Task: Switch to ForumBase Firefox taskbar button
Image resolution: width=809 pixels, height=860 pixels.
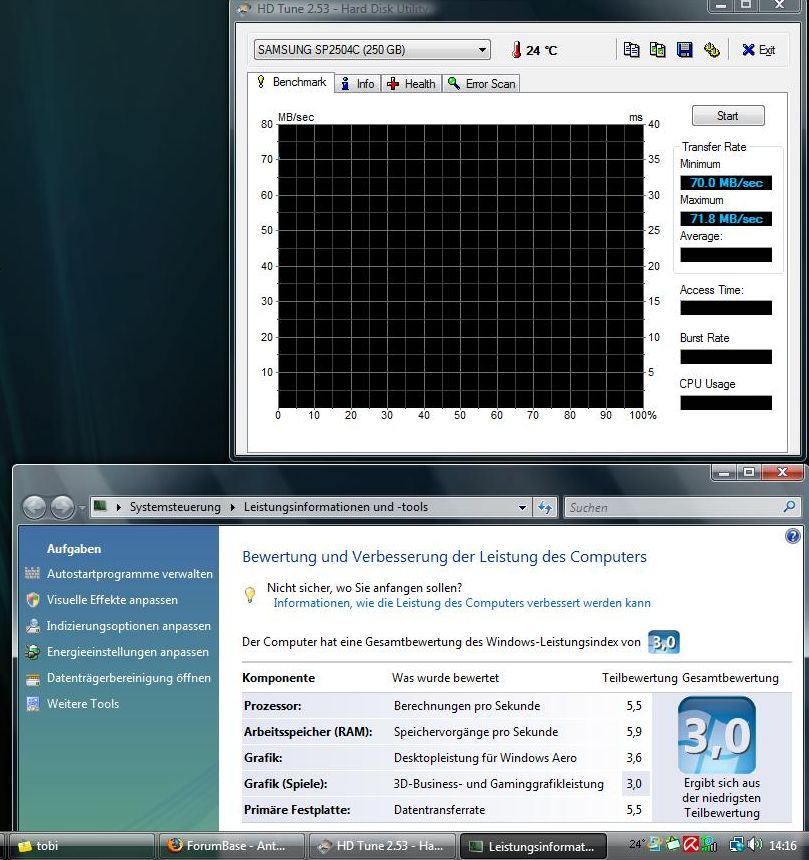Action: pos(231,846)
